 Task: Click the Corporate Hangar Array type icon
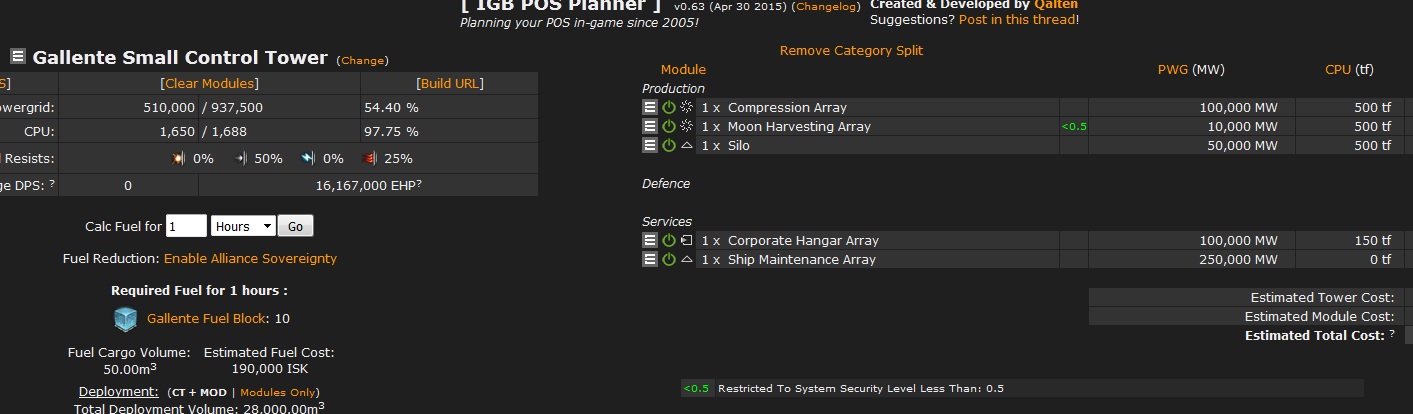686,240
